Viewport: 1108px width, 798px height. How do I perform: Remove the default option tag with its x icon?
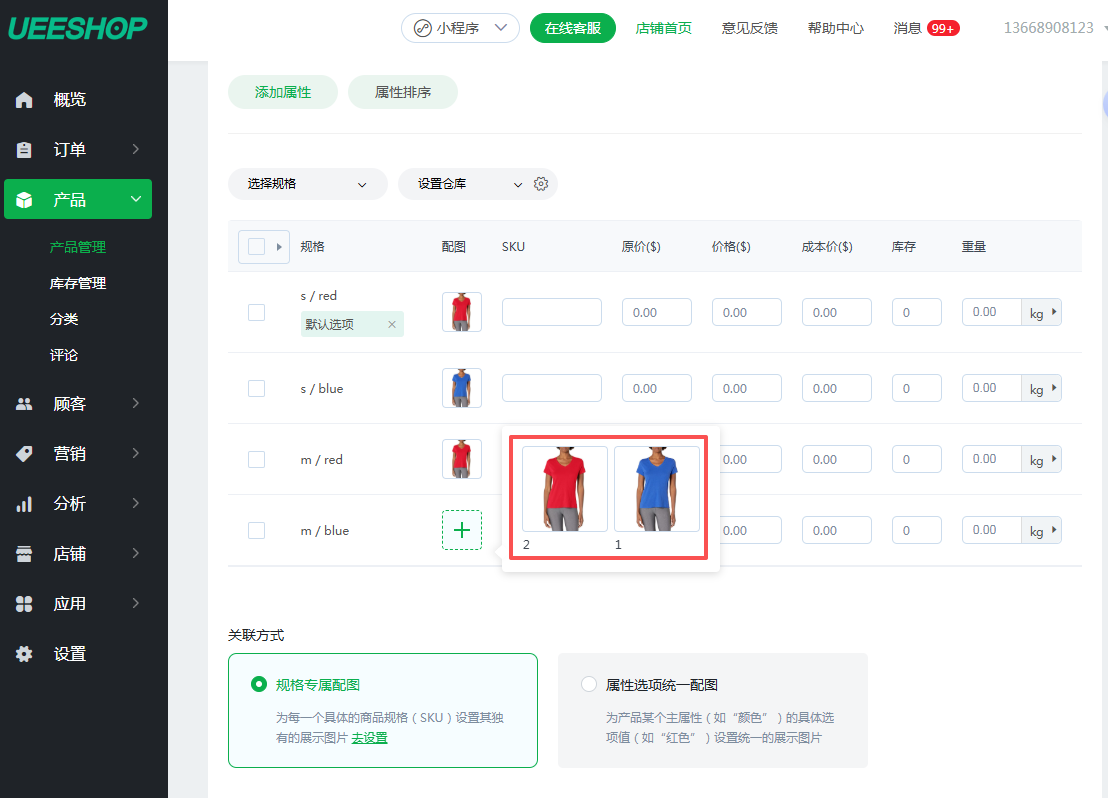click(x=392, y=324)
